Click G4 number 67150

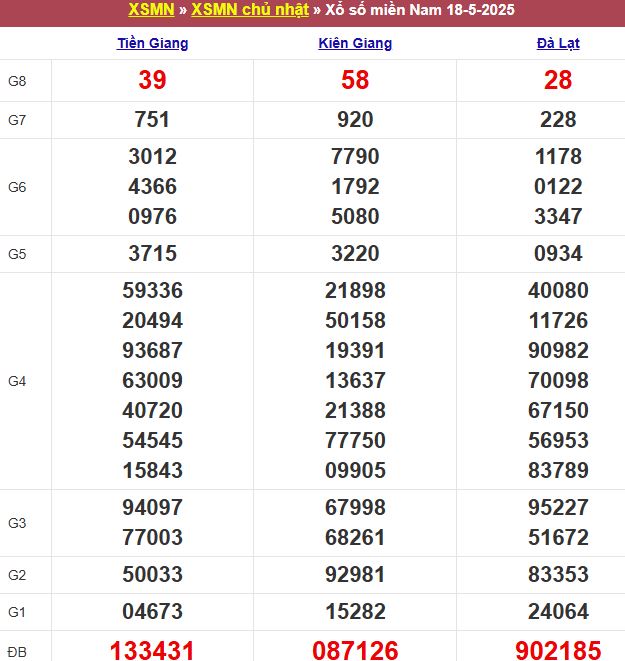pyautogui.click(x=558, y=410)
